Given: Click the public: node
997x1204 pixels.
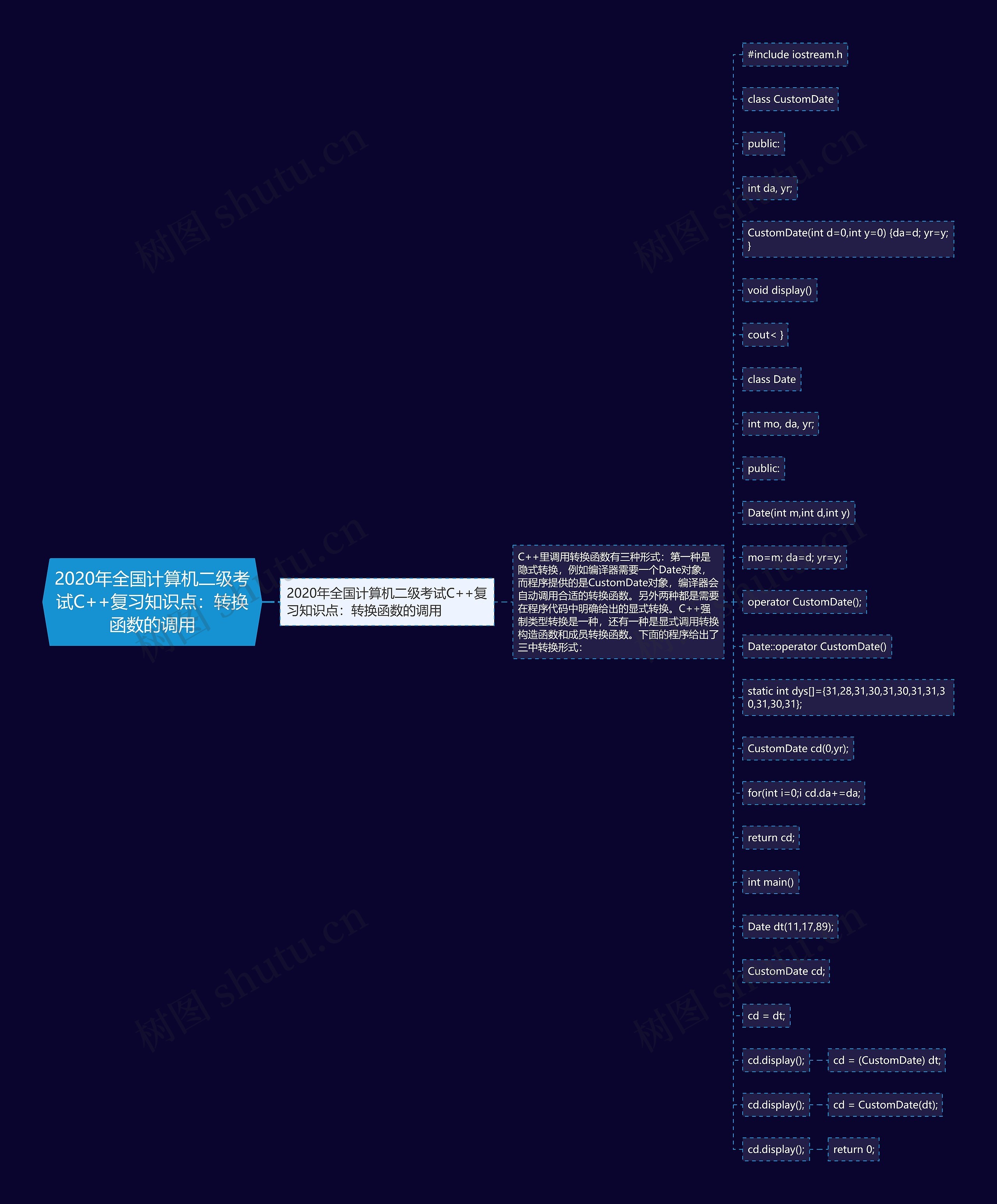Looking at the screenshot, I should coord(765,143).
